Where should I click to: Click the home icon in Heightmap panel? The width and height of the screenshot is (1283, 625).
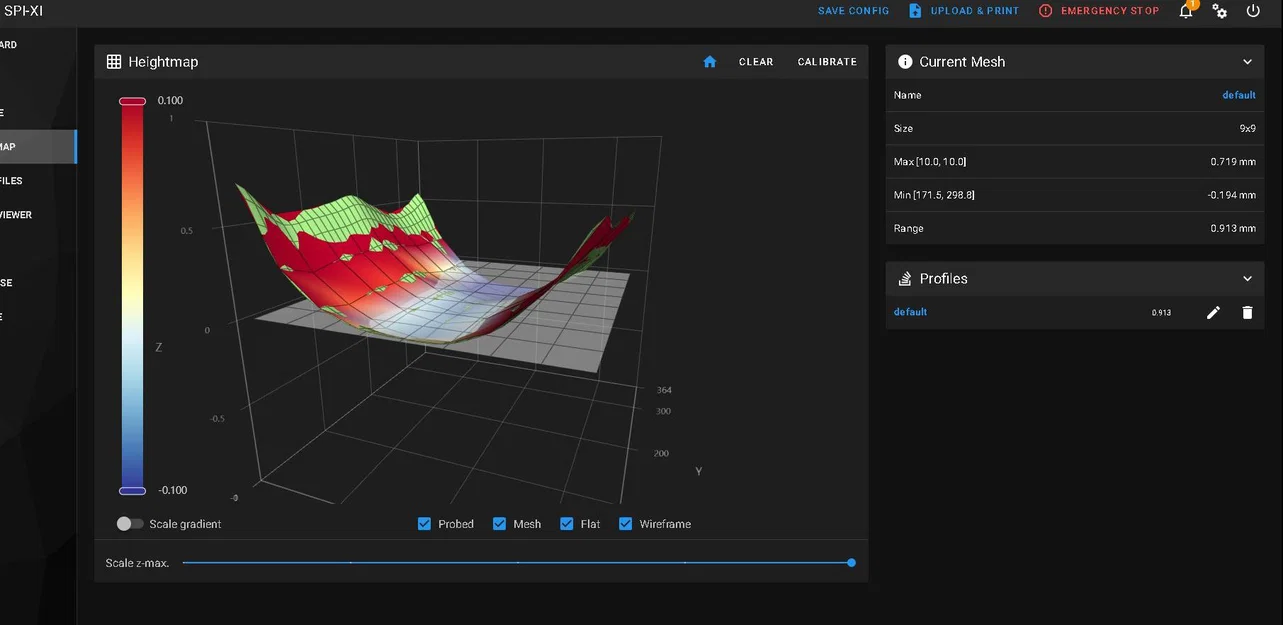coord(710,62)
